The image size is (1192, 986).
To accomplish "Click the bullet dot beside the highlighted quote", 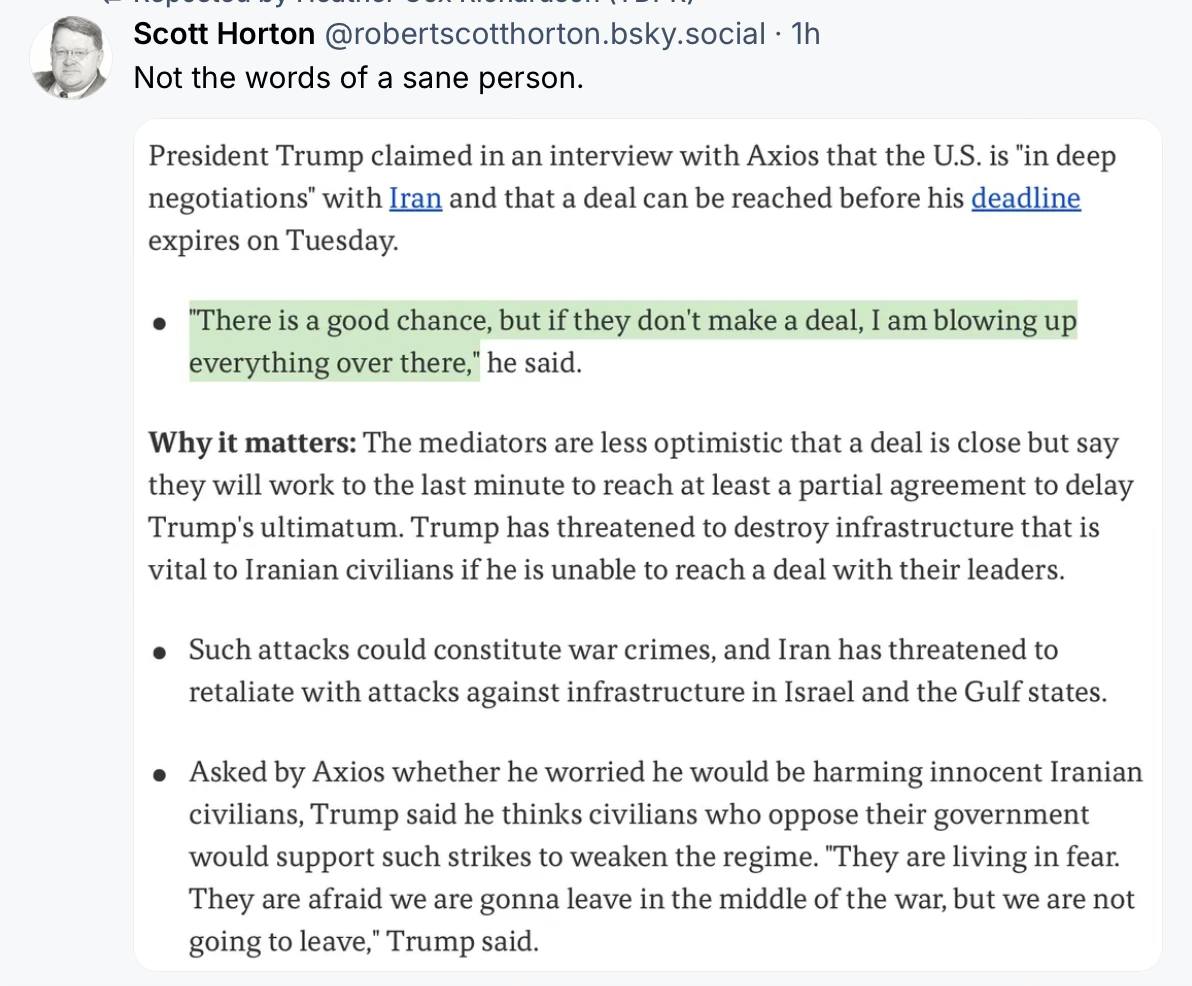I will pos(160,325).
